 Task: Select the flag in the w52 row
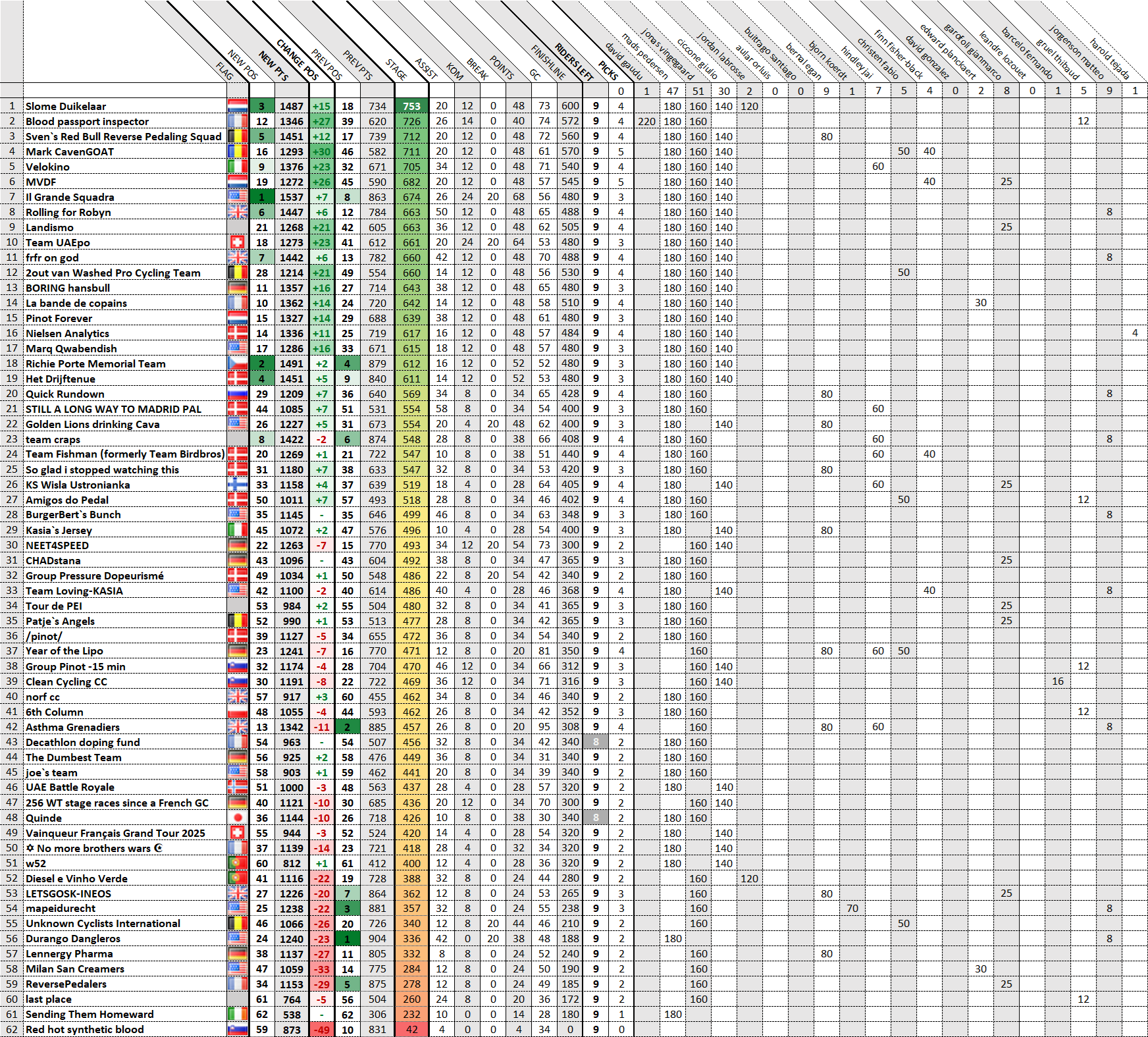[238, 863]
